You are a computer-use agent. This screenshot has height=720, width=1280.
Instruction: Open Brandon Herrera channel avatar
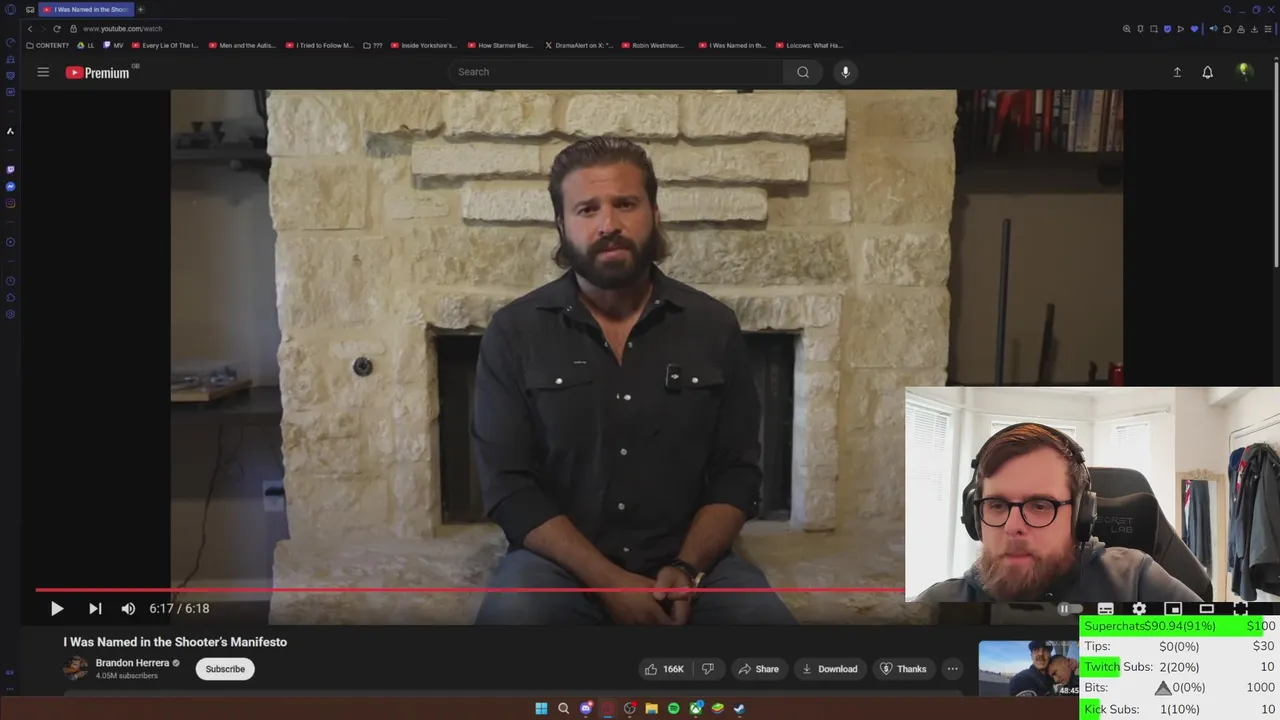click(x=75, y=668)
